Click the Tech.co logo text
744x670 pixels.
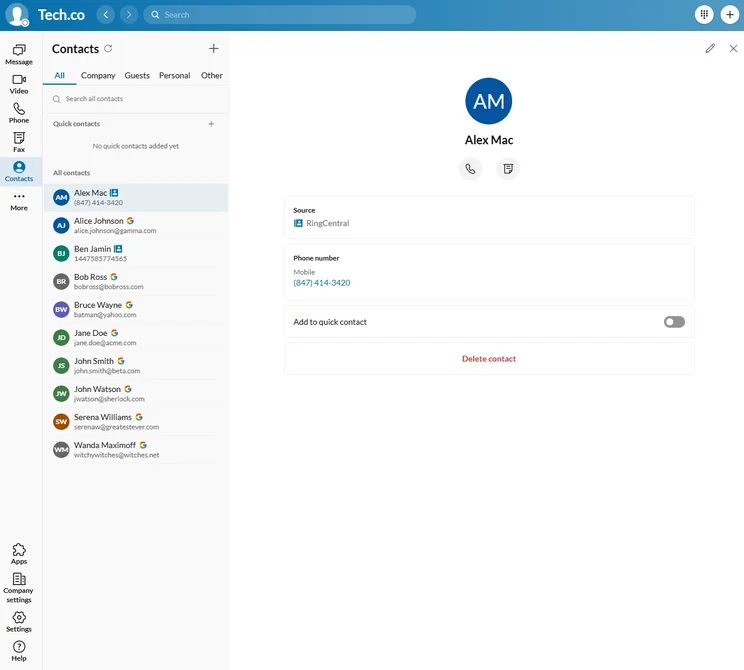pos(61,15)
